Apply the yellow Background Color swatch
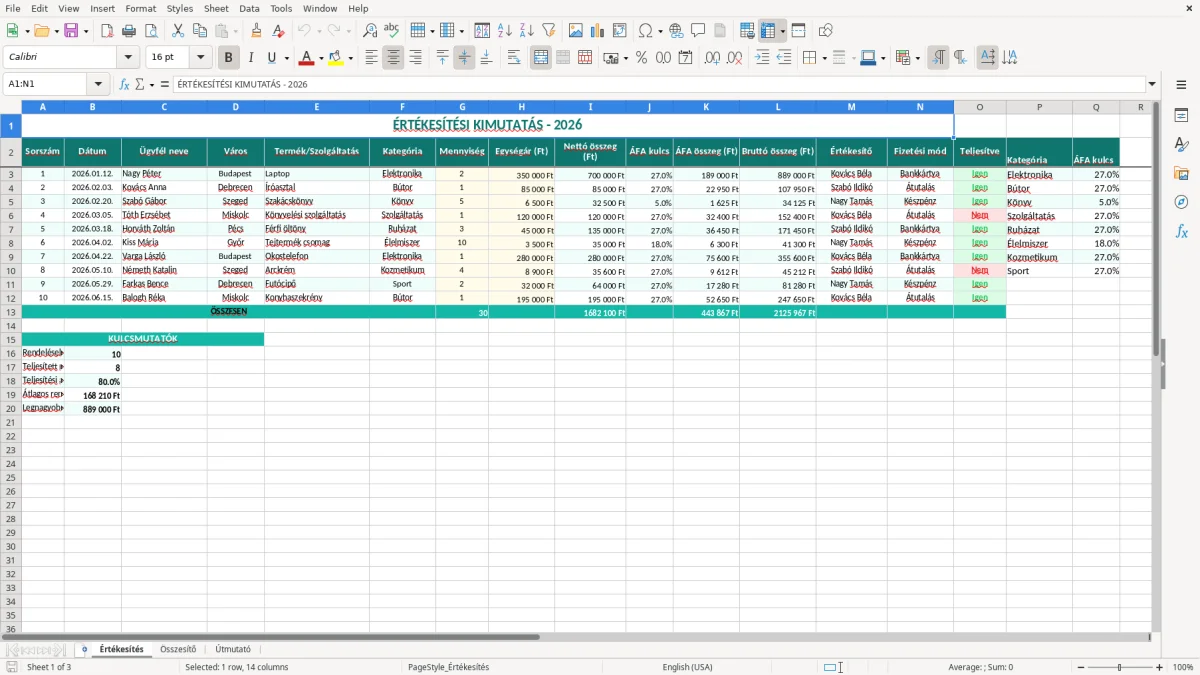Screen dimensions: 1200x675 [x=336, y=58]
